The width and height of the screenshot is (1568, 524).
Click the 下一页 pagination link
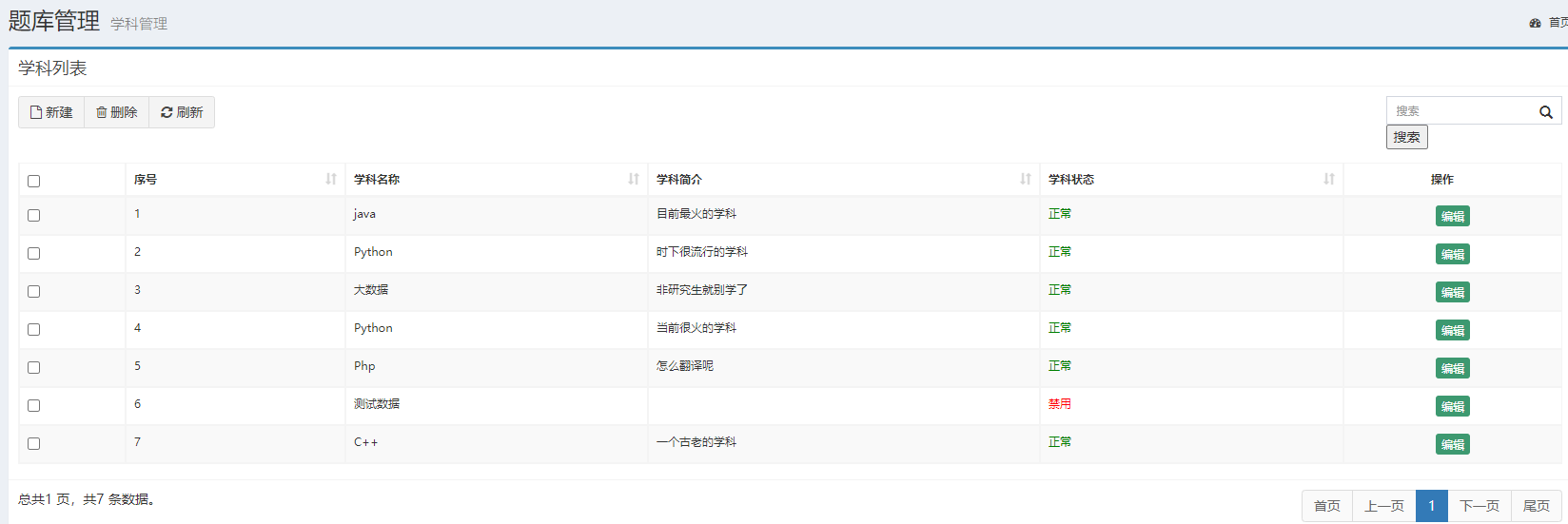coord(1480,506)
